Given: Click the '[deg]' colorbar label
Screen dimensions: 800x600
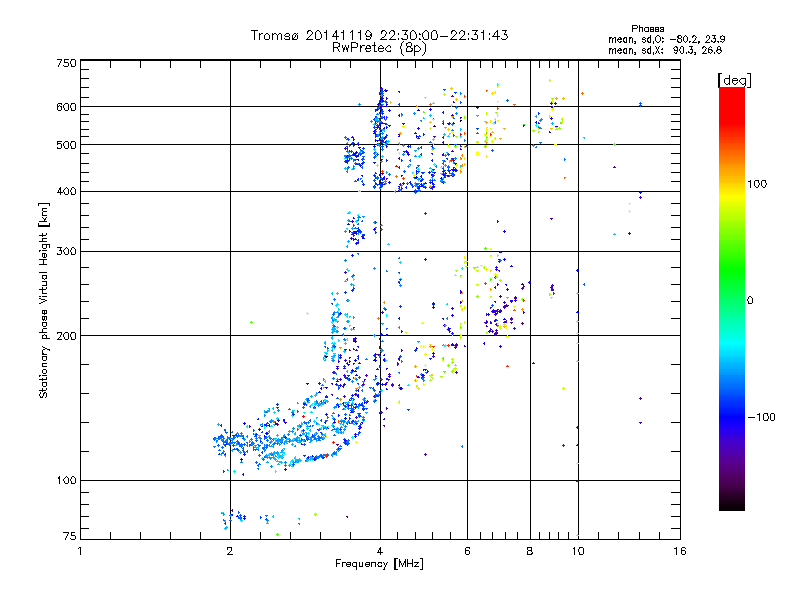Looking at the screenshot, I should [x=734, y=80].
